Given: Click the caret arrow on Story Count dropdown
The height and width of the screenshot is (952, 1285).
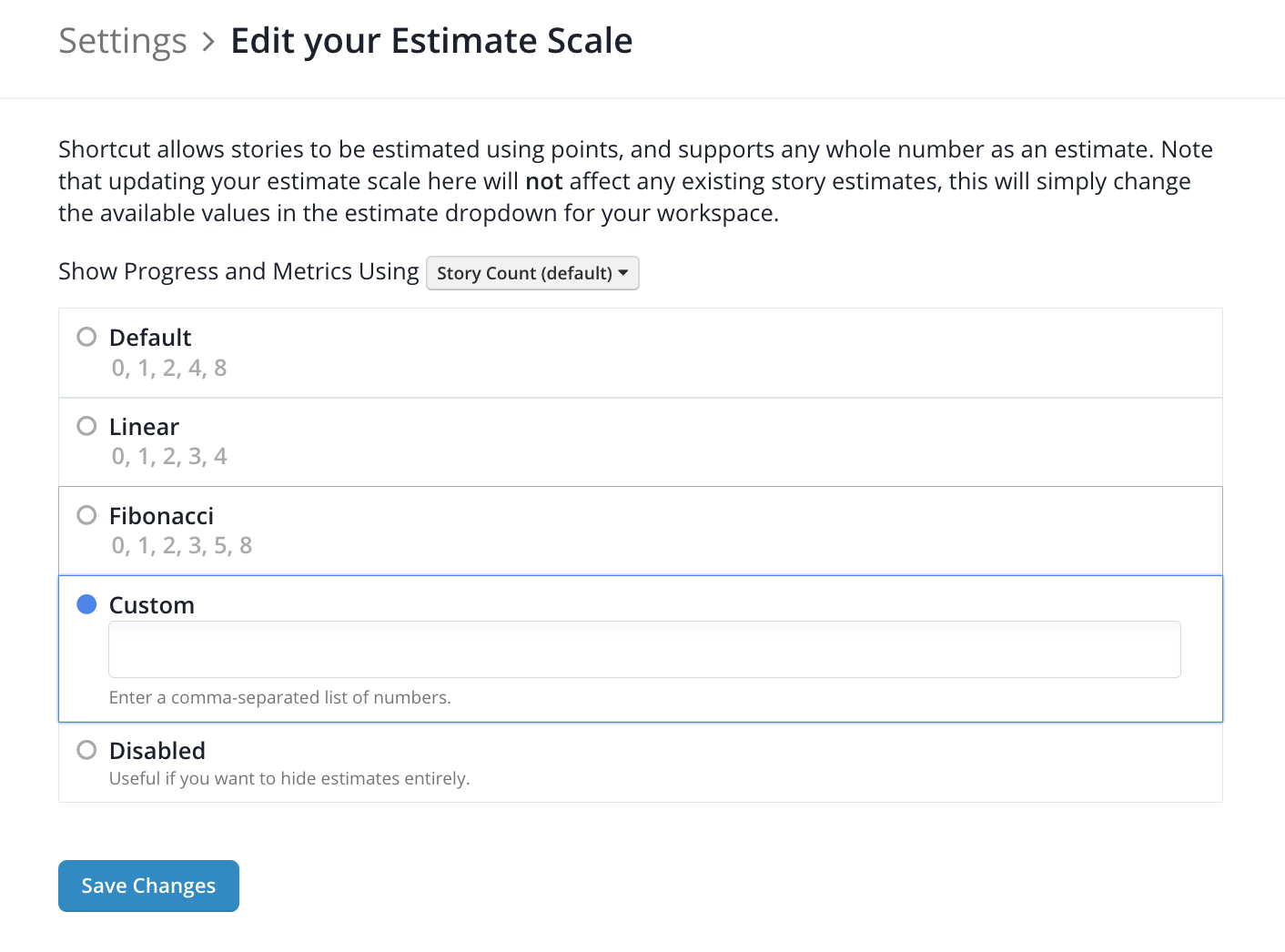Looking at the screenshot, I should (x=623, y=273).
